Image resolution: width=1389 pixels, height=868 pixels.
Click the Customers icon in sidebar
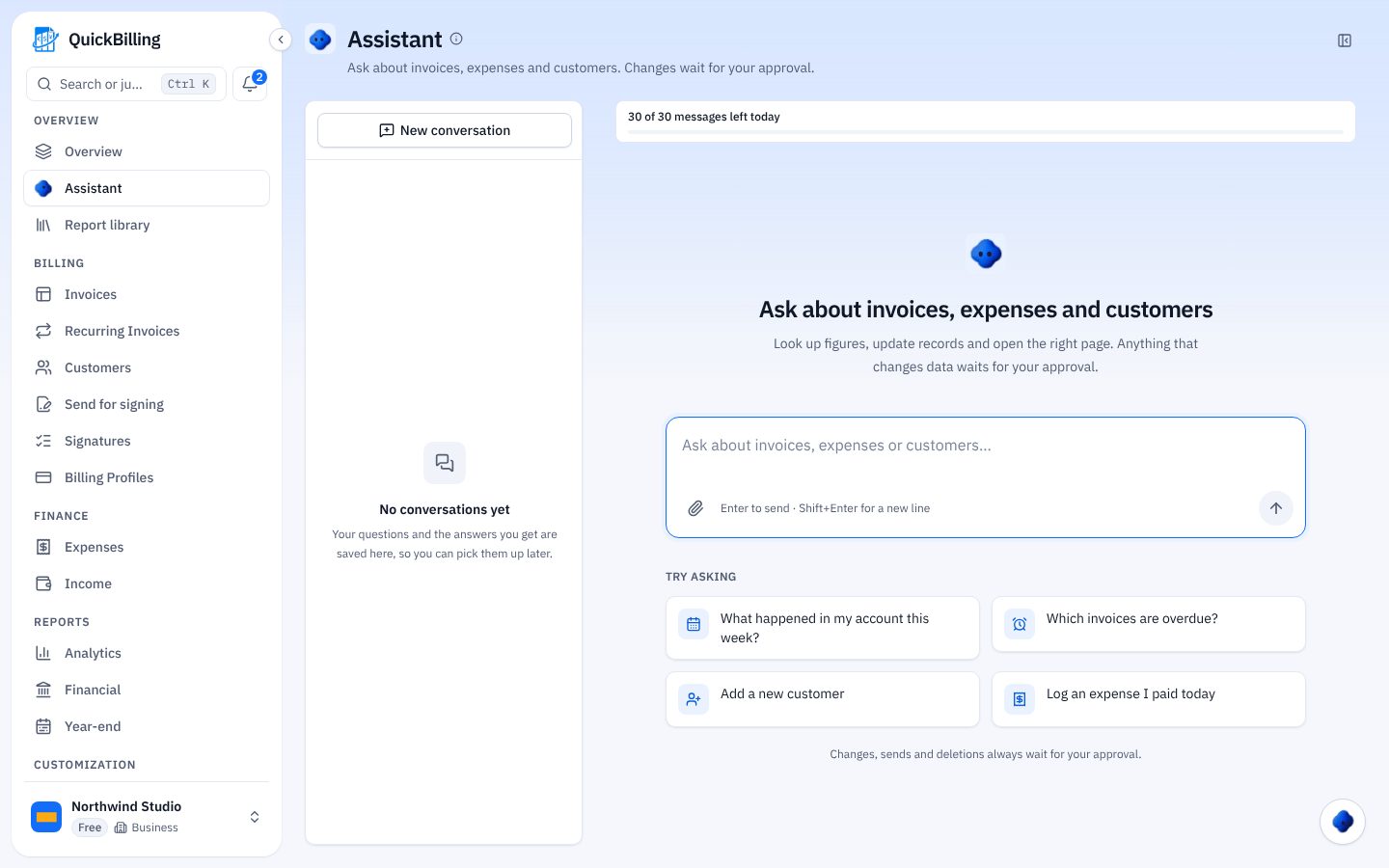(x=43, y=367)
